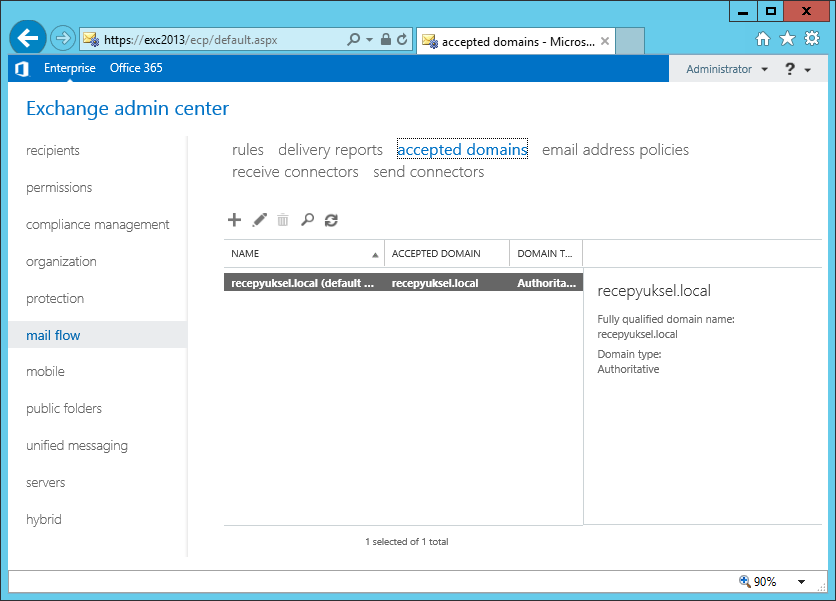Open a new browser tab
The height and width of the screenshot is (601, 836).
pos(630,41)
